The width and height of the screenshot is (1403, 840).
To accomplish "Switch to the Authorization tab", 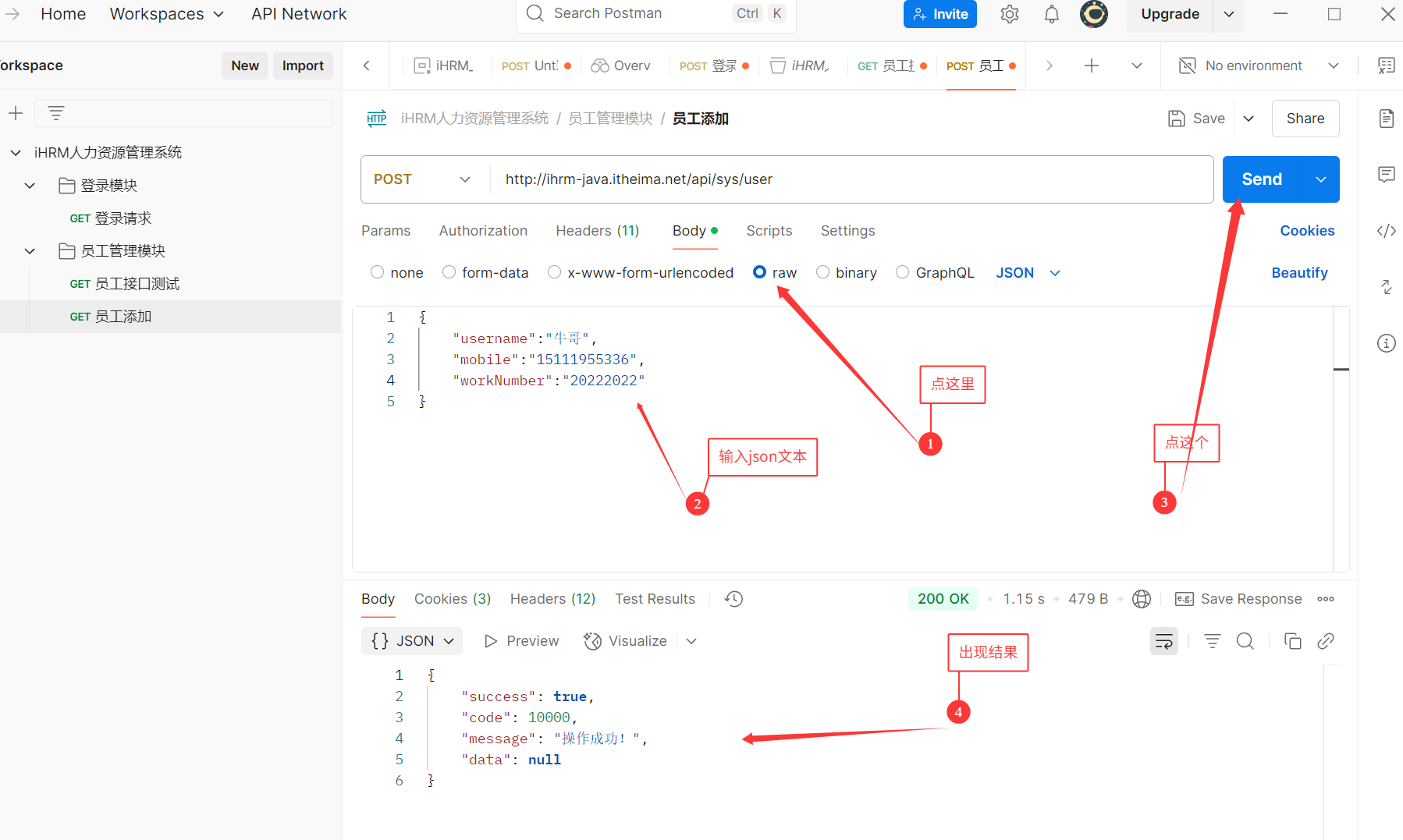I will (483, 231).
